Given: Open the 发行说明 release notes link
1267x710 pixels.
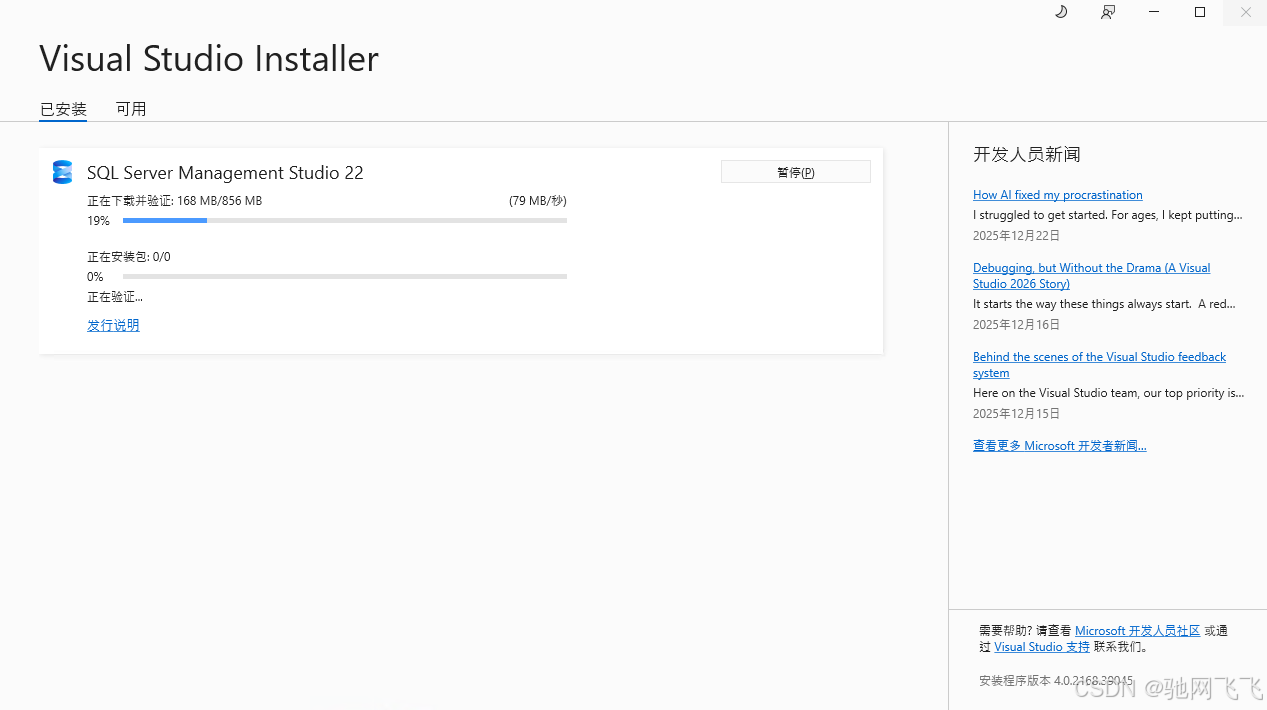Looking at the screenshot, I should [113, 325].
